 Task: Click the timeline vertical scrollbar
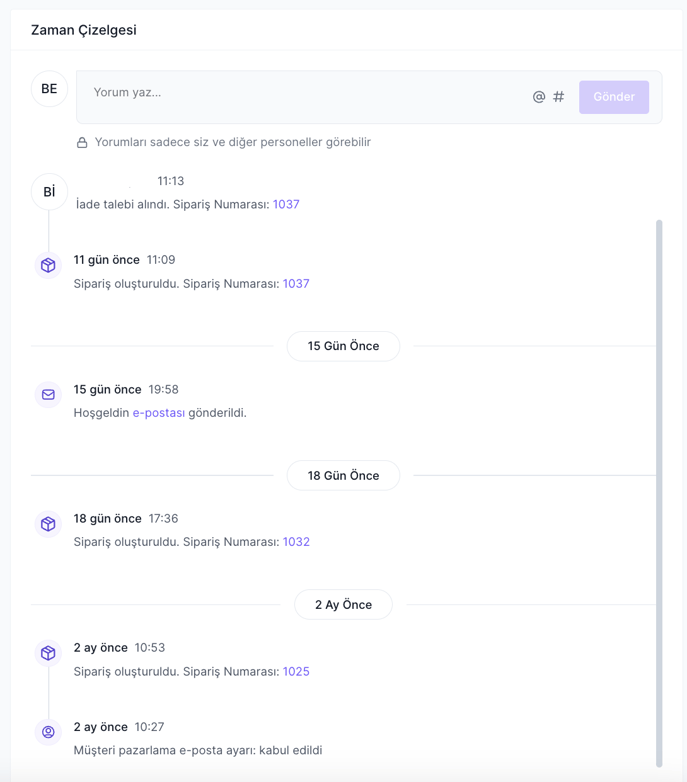(x=659, y=493)
